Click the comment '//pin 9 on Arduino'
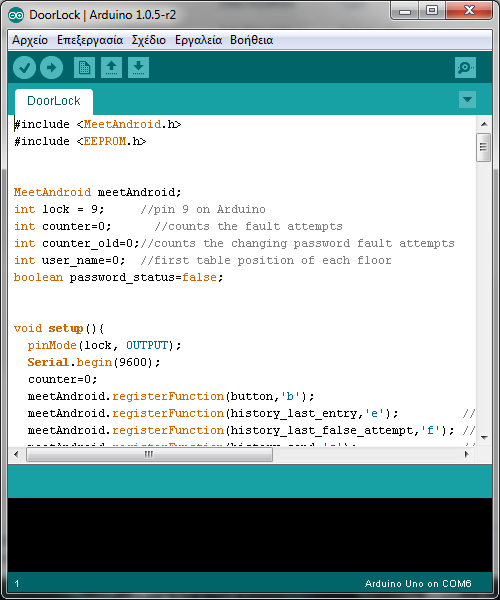The height and width of the screenshot is (600, 500). [x=203, y=209]
